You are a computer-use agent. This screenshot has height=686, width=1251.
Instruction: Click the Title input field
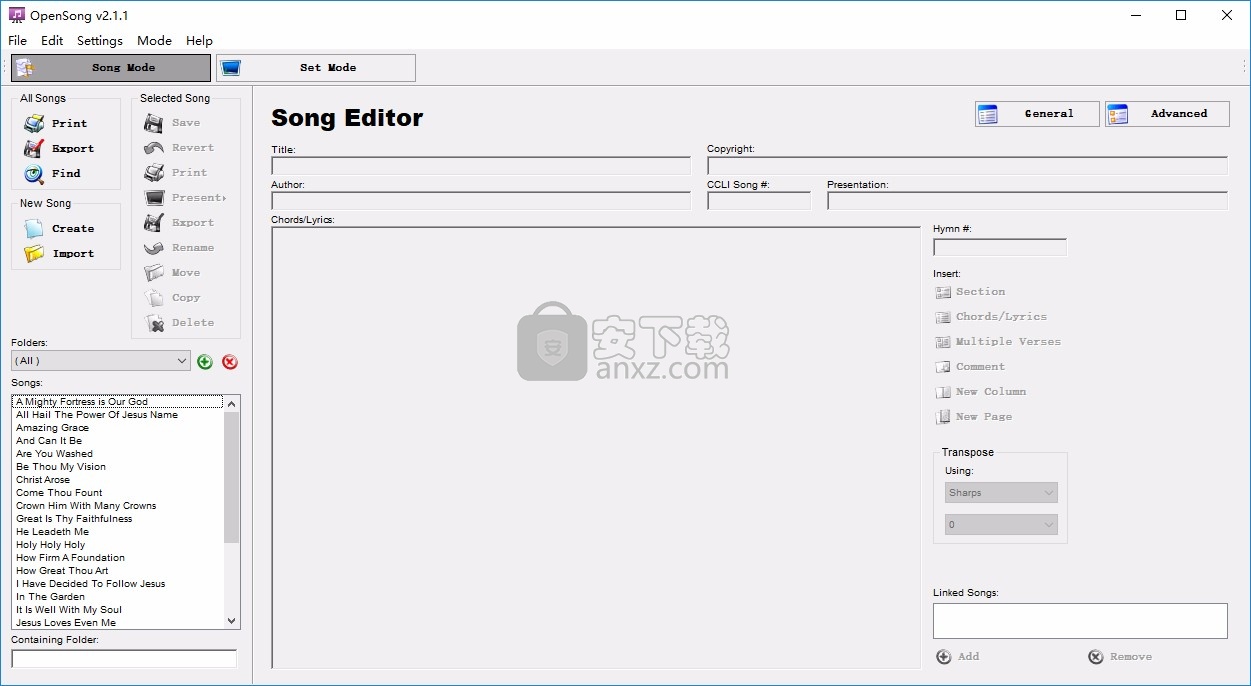click(481, 166)
